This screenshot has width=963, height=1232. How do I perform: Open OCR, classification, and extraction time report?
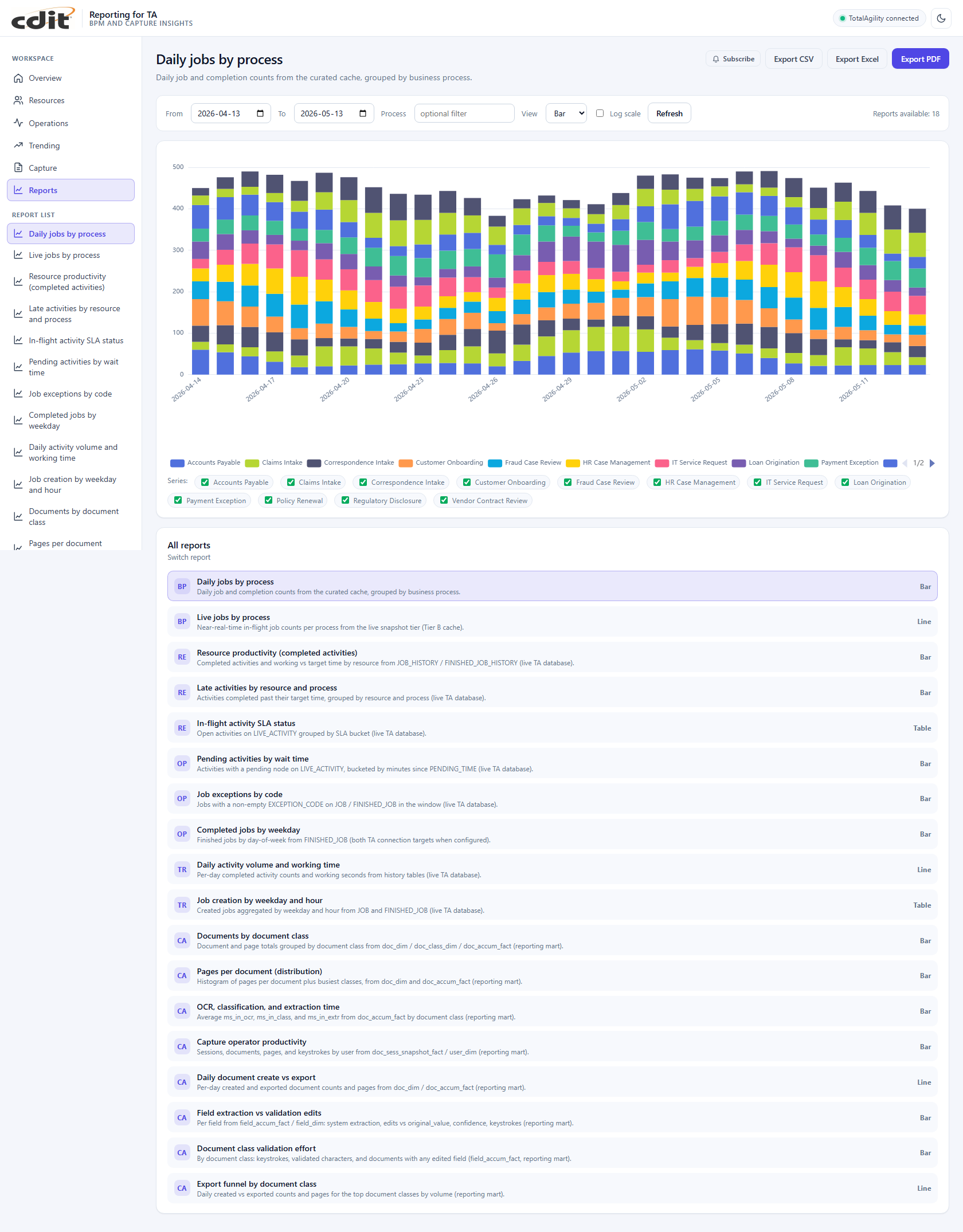(552, 1011)
